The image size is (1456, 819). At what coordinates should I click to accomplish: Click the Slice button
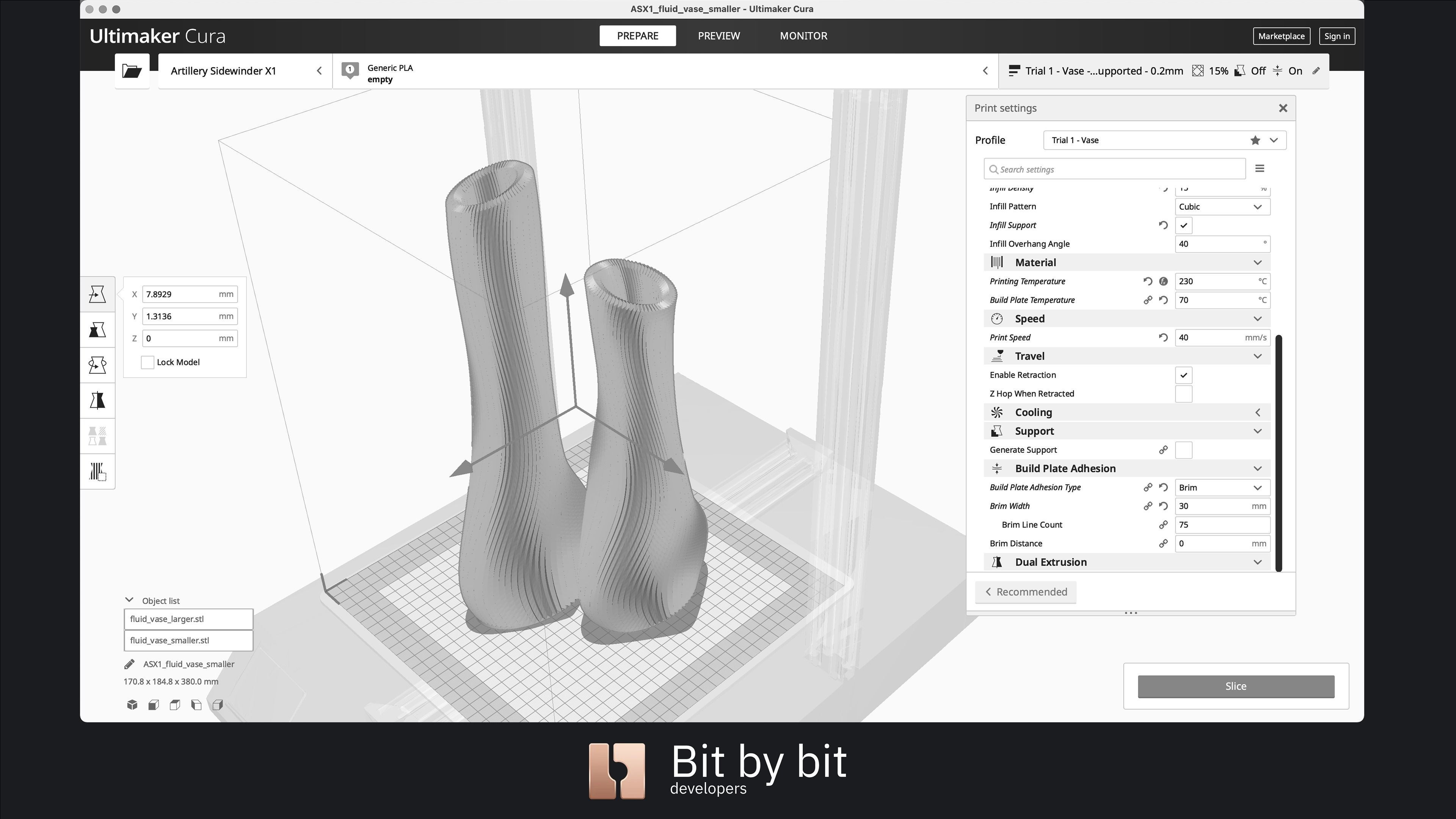point(1236,686)
